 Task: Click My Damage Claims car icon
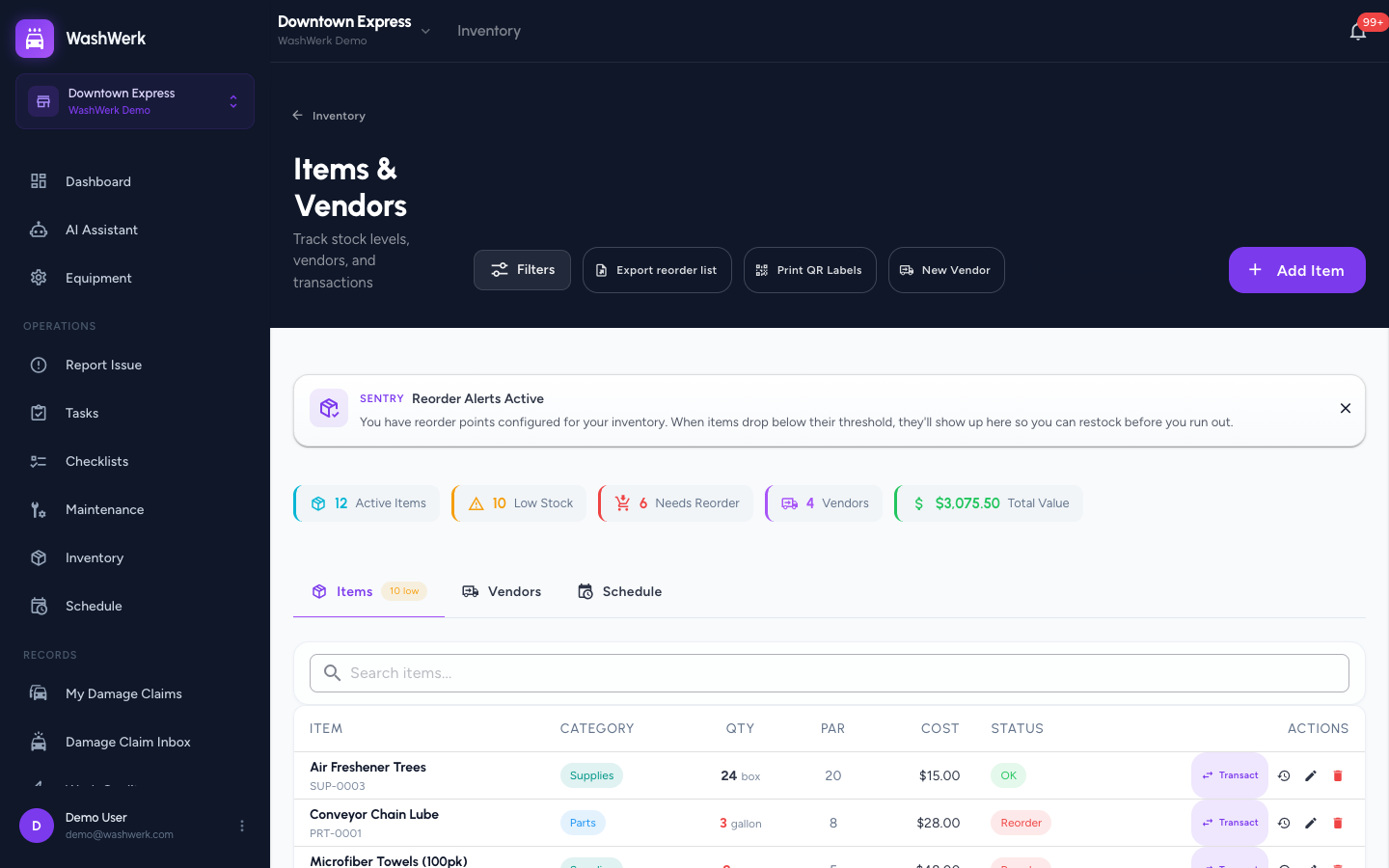point(39,693)
